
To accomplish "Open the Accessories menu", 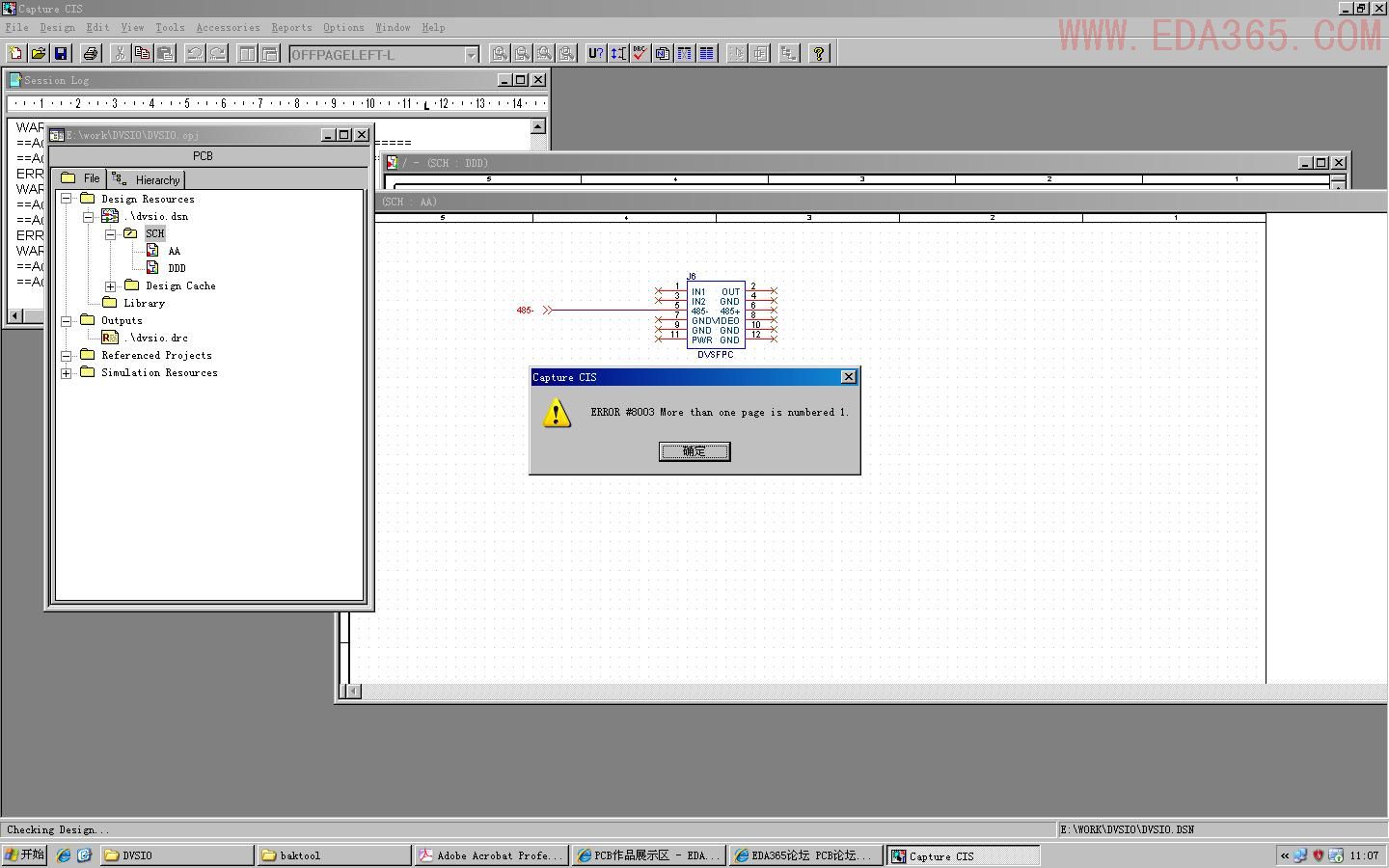I will coord(229,28).
